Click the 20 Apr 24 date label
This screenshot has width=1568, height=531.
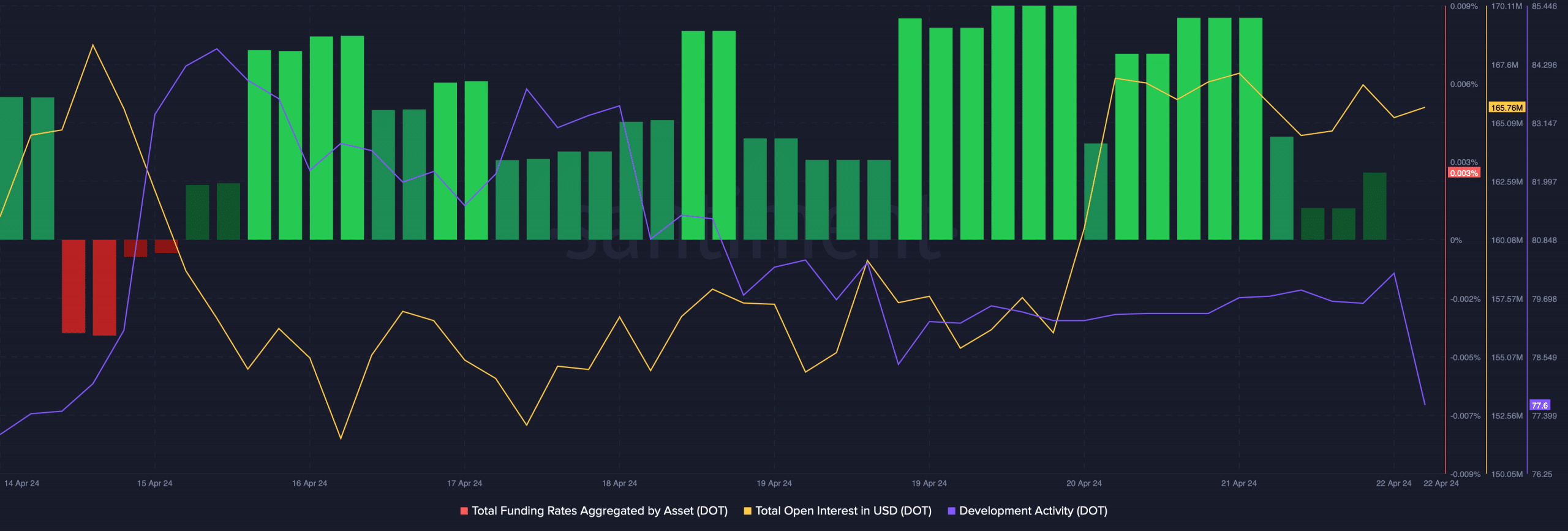click(1084, 483)
